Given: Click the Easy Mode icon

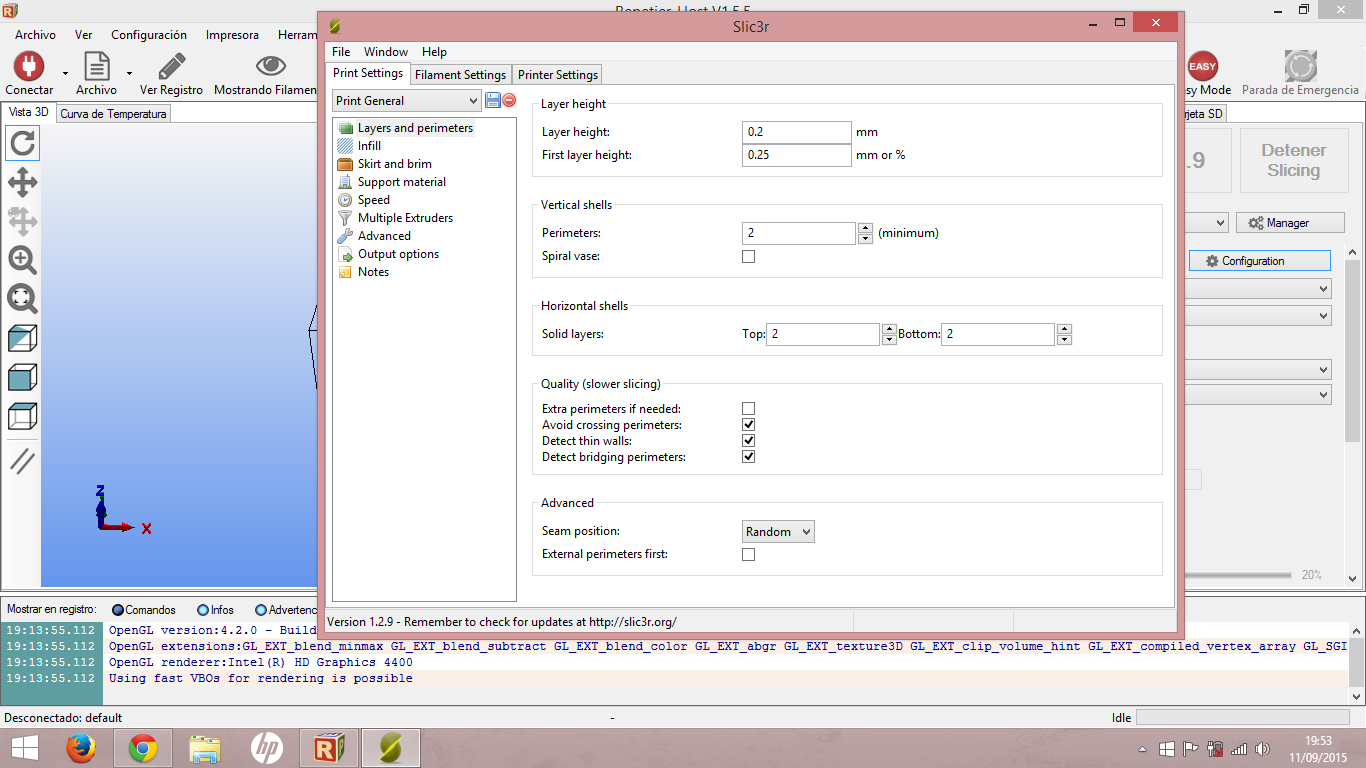Looking at the screenshot, I should tap(1202, 66).
